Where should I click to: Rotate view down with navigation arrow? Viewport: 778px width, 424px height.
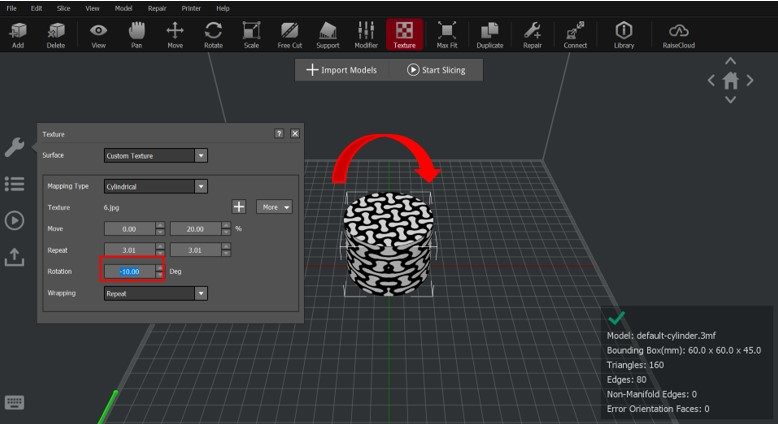click(730, 100)
